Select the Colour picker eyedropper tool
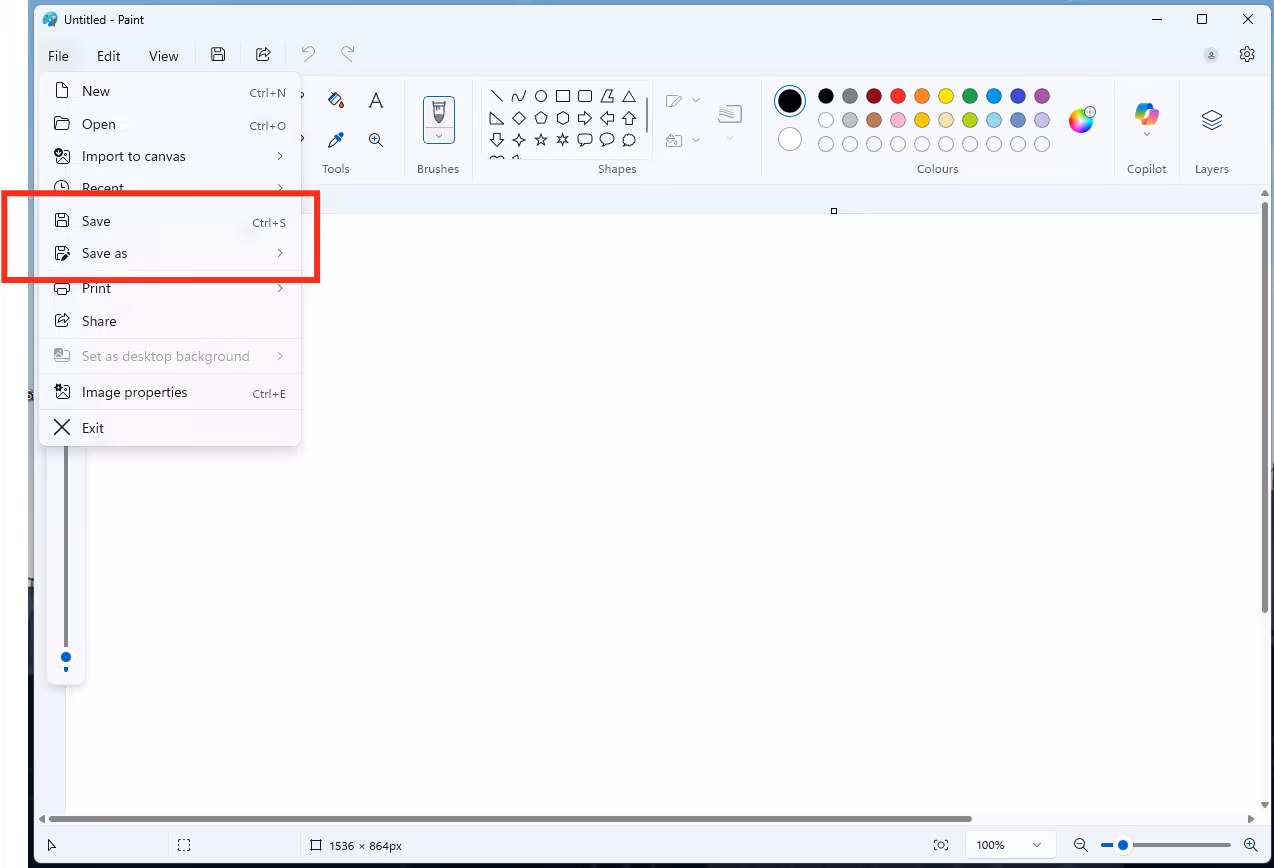The height and width of the screenshot is (868, 1274). pyautogui.click(x=335, y=139)
